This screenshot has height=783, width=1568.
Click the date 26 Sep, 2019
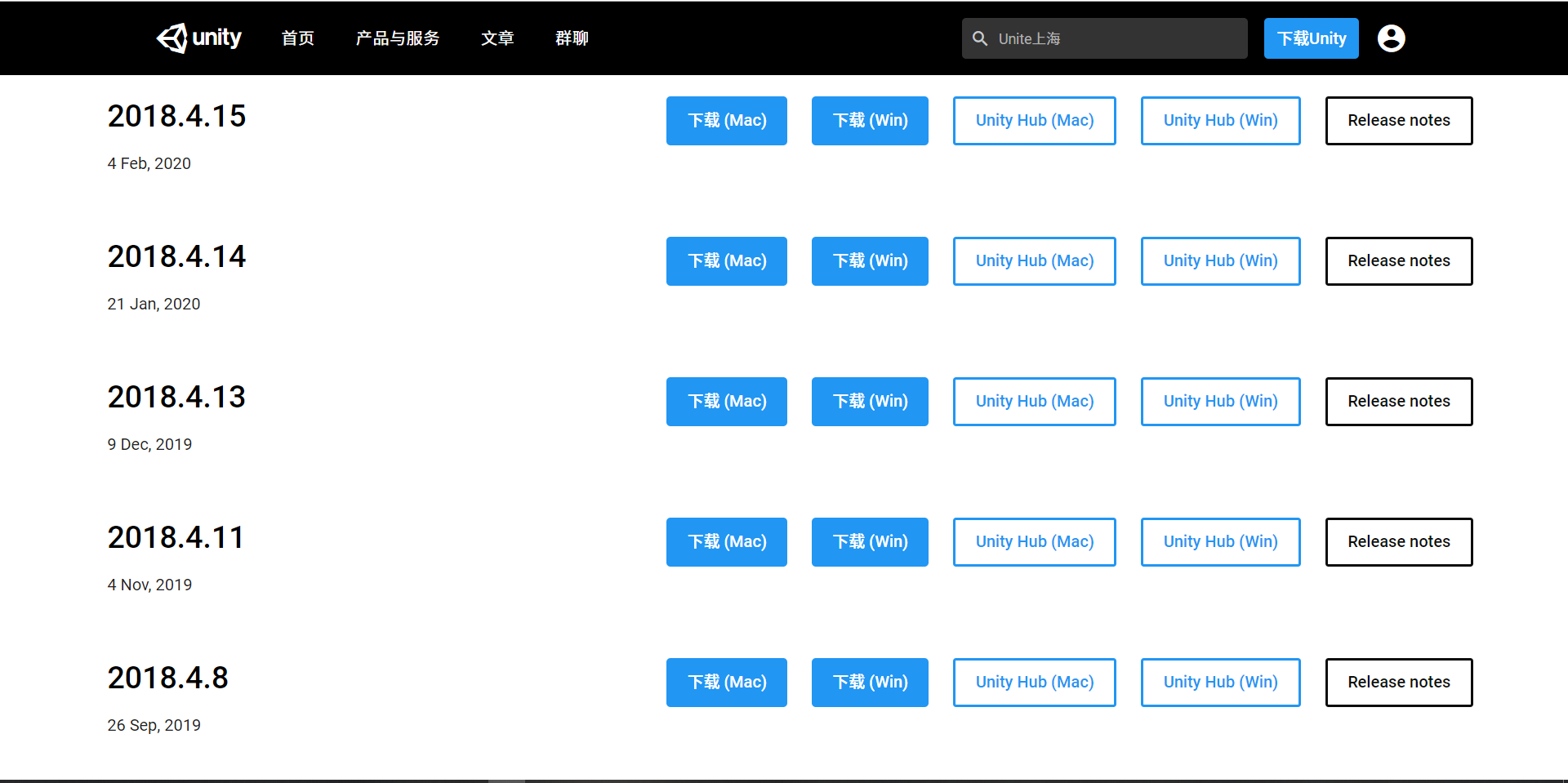154,725
